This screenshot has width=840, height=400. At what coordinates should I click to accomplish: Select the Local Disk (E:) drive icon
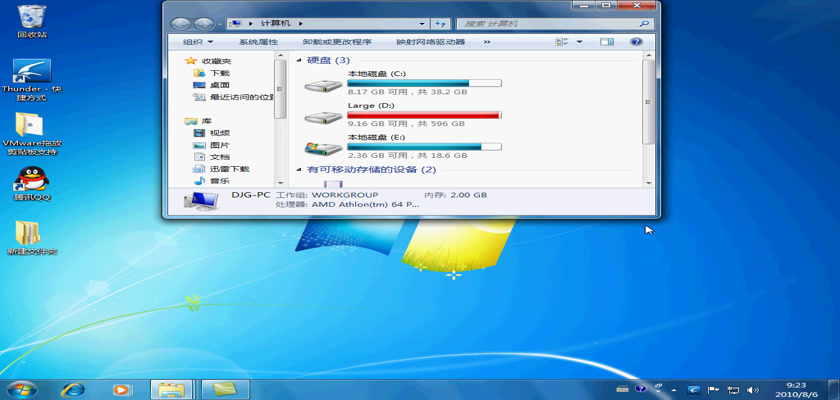pos(324,147)
